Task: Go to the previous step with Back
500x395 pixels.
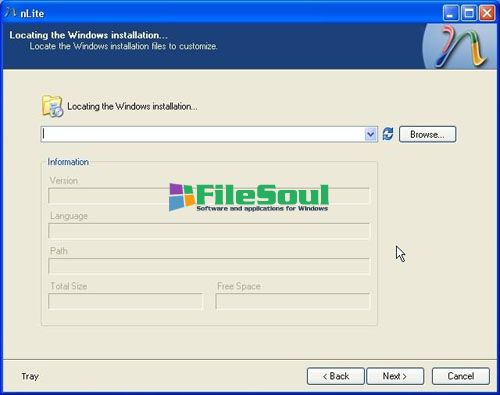Action: [336, 376]
